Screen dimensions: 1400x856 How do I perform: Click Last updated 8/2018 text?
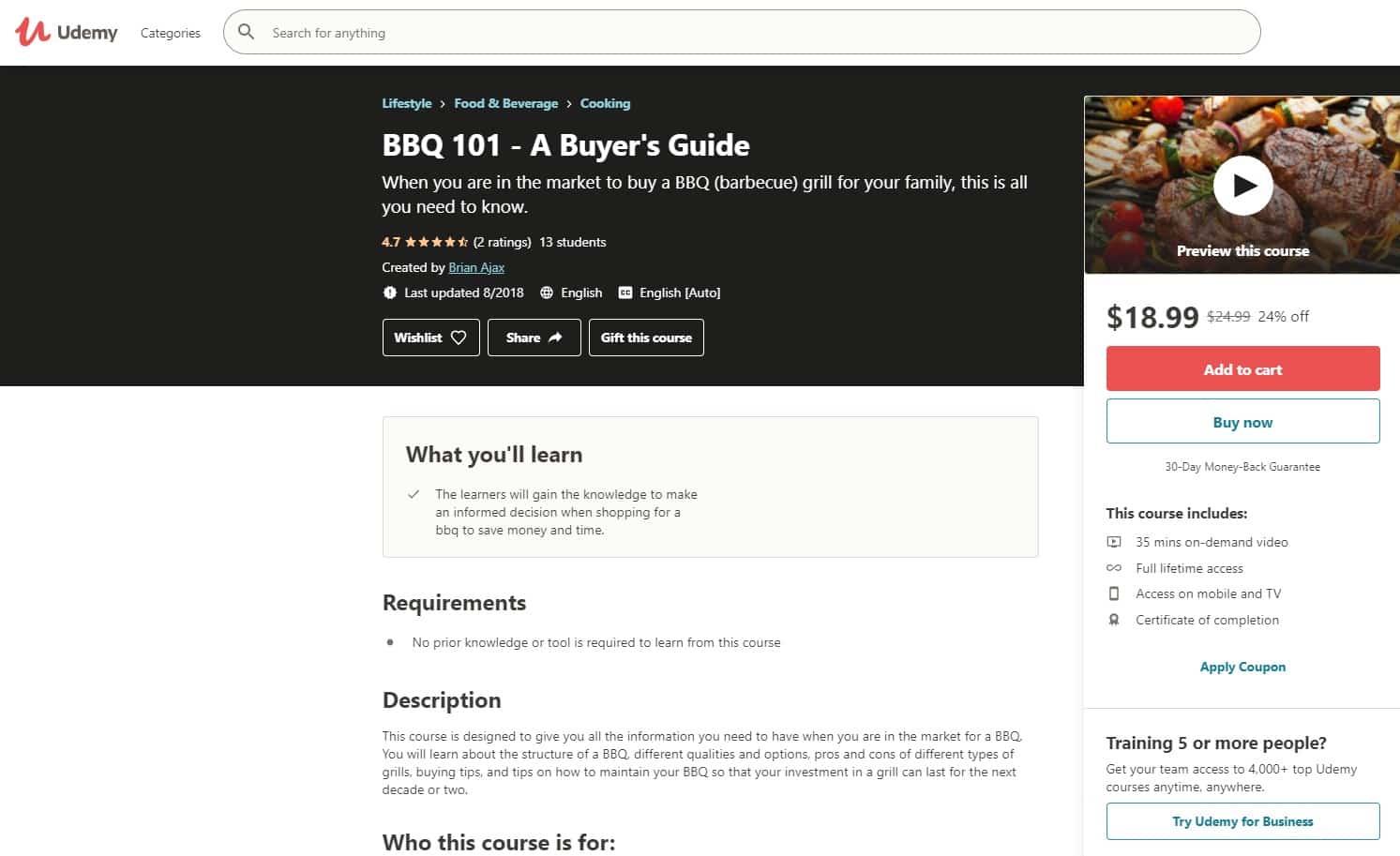[x=464, y=293]
